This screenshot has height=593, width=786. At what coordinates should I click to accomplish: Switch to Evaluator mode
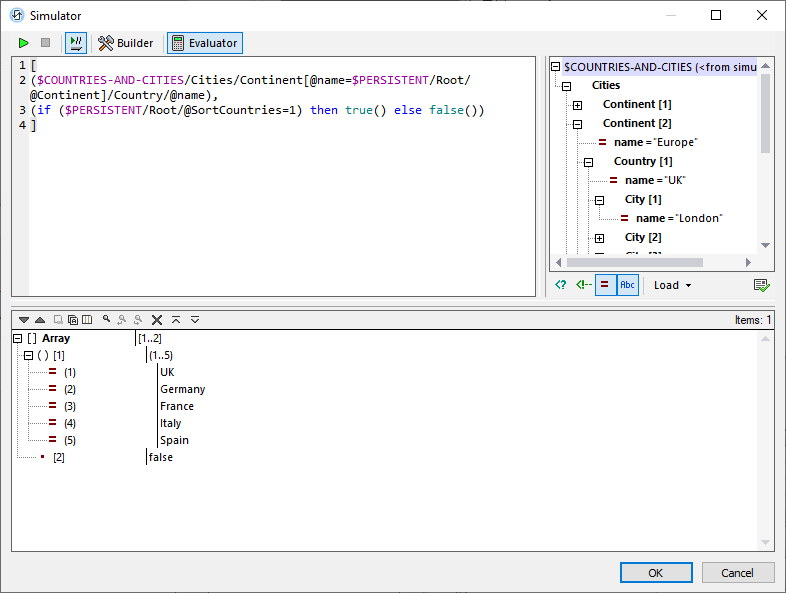[x=205, y=43]
